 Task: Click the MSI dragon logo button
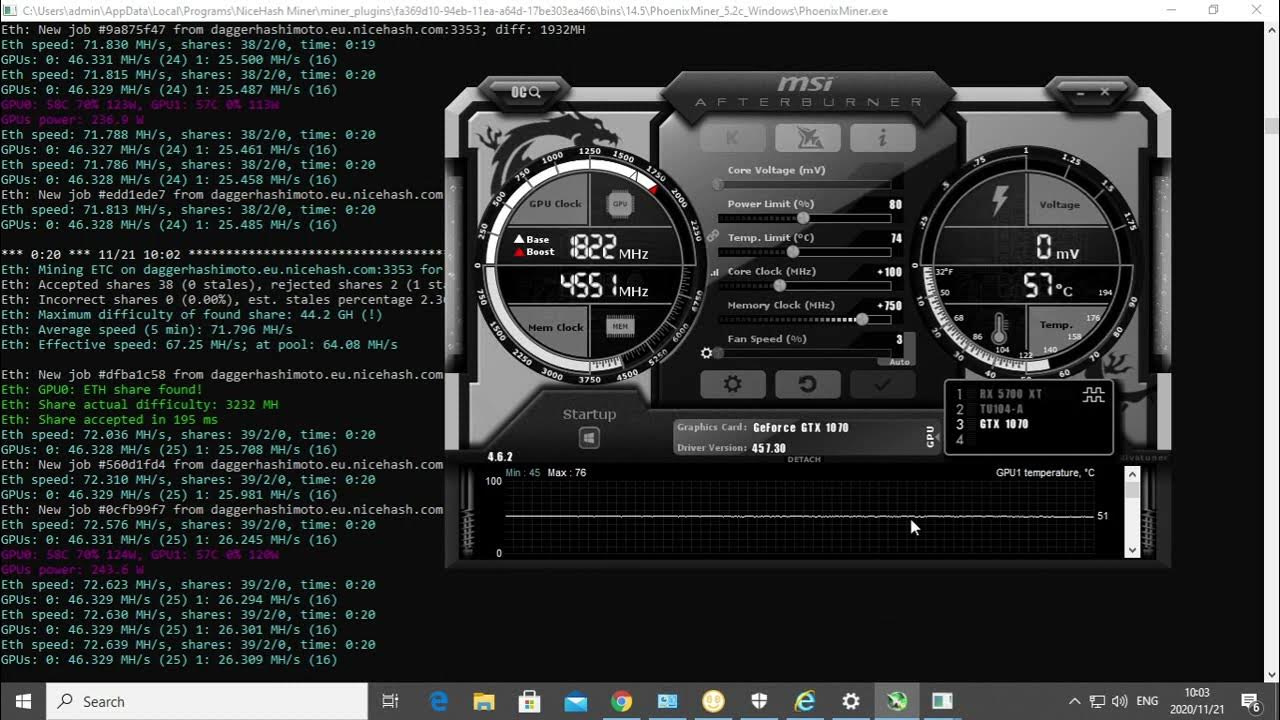807,138
